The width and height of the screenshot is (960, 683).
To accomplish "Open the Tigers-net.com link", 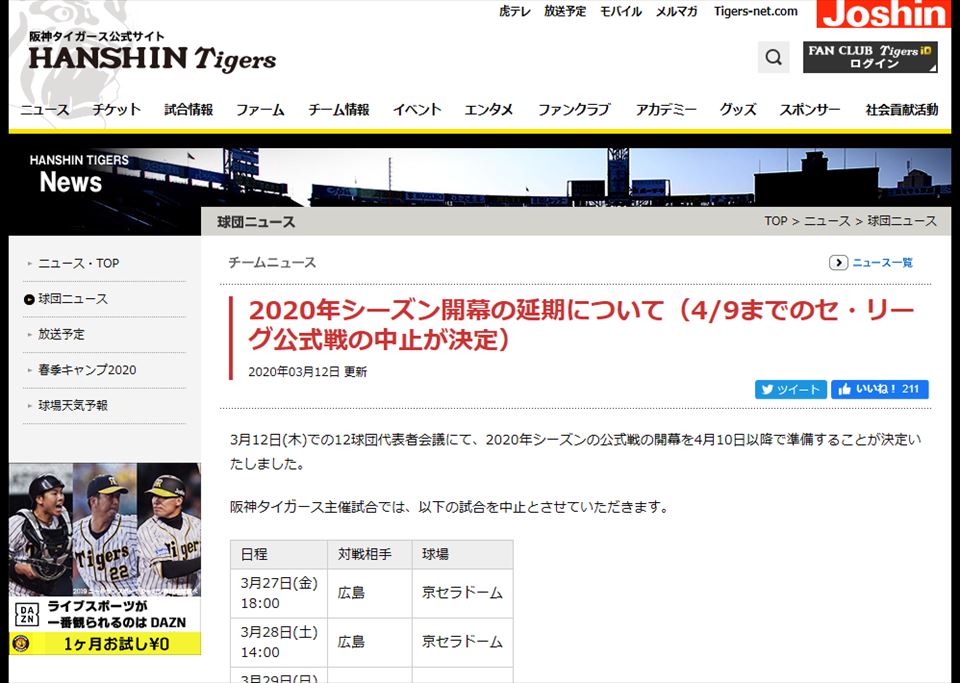I will pos(756,12).
